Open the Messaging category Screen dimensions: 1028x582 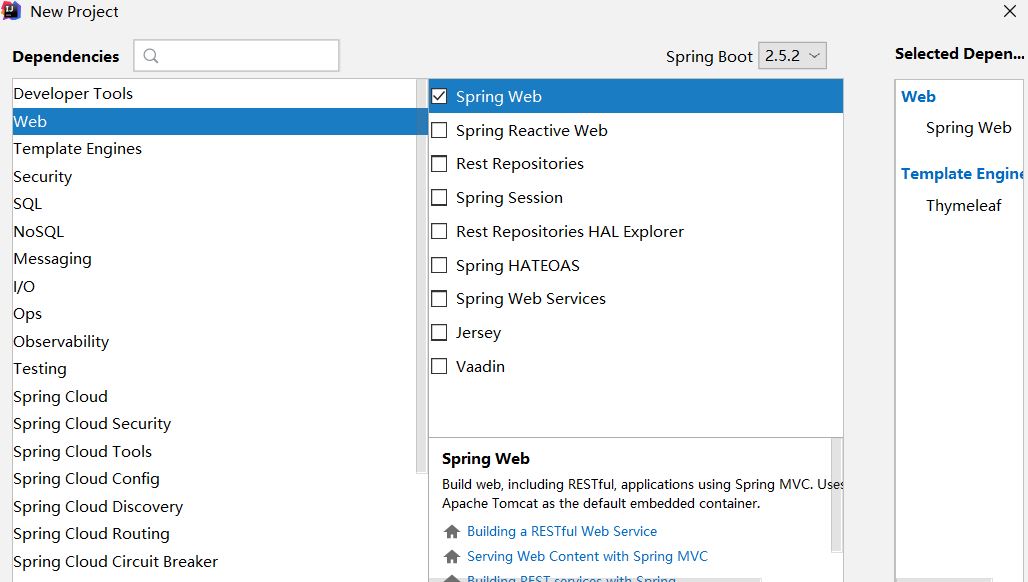pyautogui.click(x=214, y=259)
